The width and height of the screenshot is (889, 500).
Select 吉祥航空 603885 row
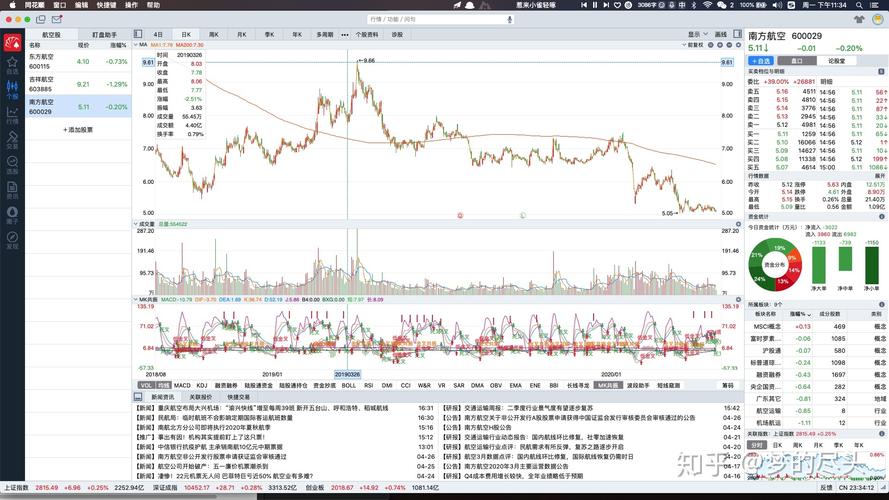(78, 84)
